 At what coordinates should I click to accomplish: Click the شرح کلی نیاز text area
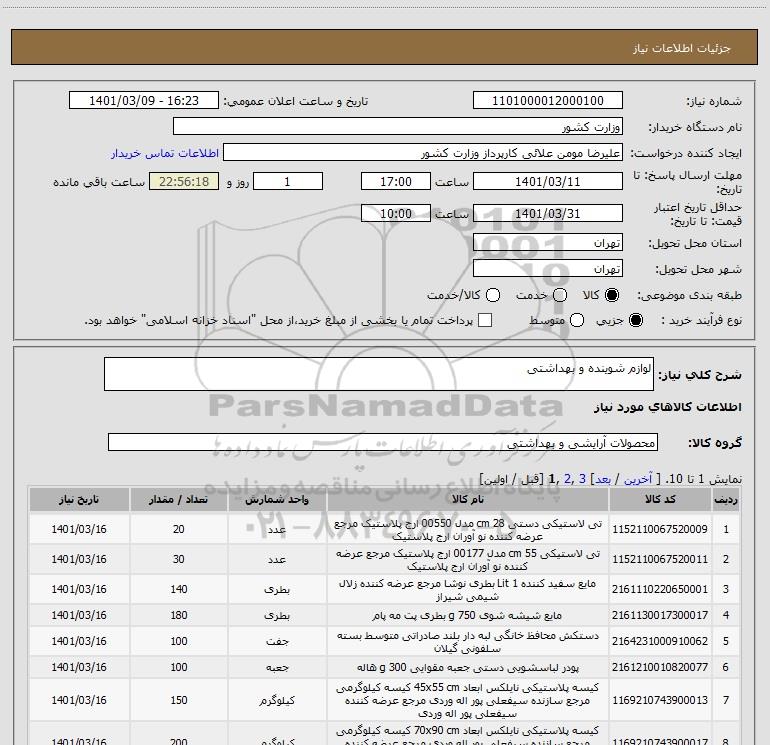379,374
